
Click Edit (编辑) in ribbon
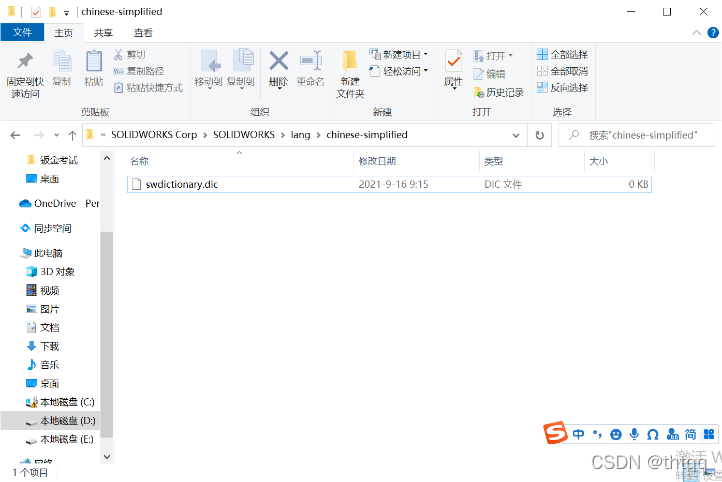click(x=489, y=74)
